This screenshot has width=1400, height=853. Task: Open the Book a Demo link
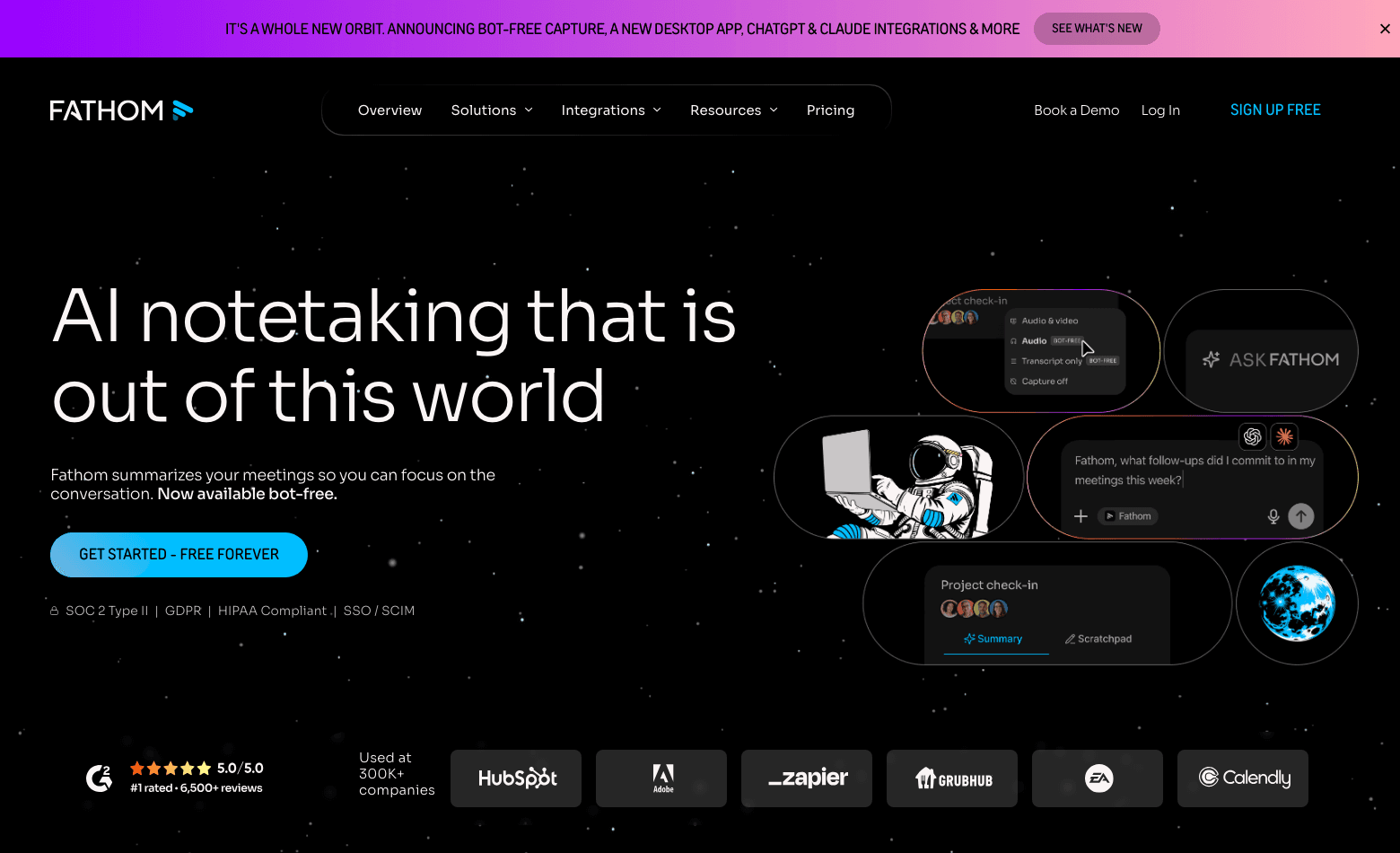click(1077, 110)
